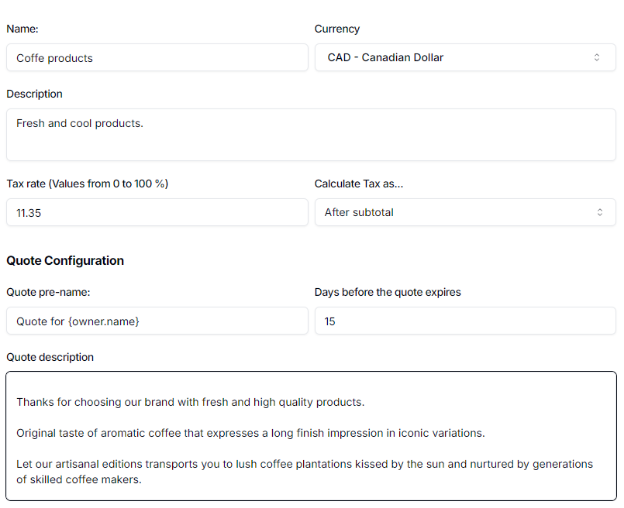Click the Original taste of aromatic coffee line
The image size is (624, 508).
click(x=250, y=433)
